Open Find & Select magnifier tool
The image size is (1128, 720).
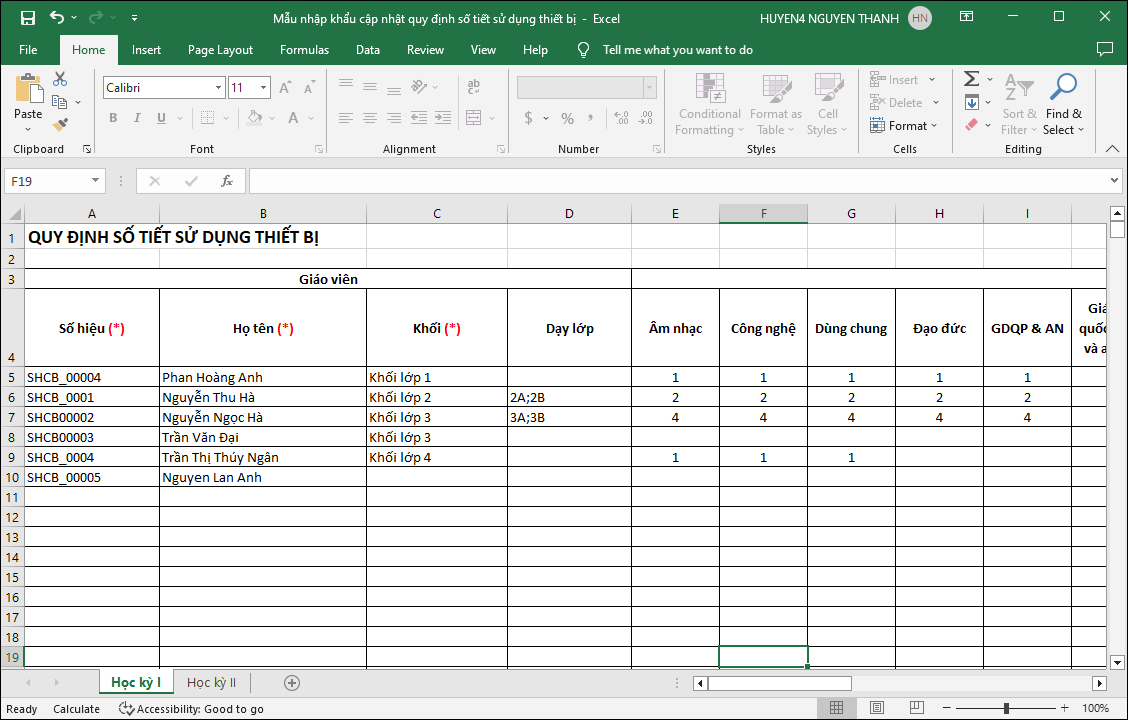tap(1062, 105)
